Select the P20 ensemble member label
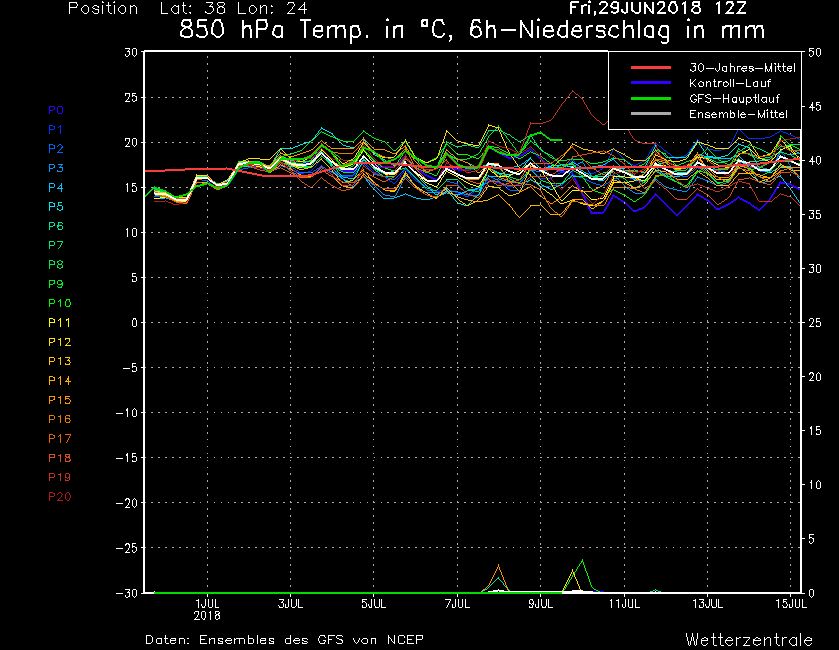Viewport: 839px width, 650px height. coord(58,496)
